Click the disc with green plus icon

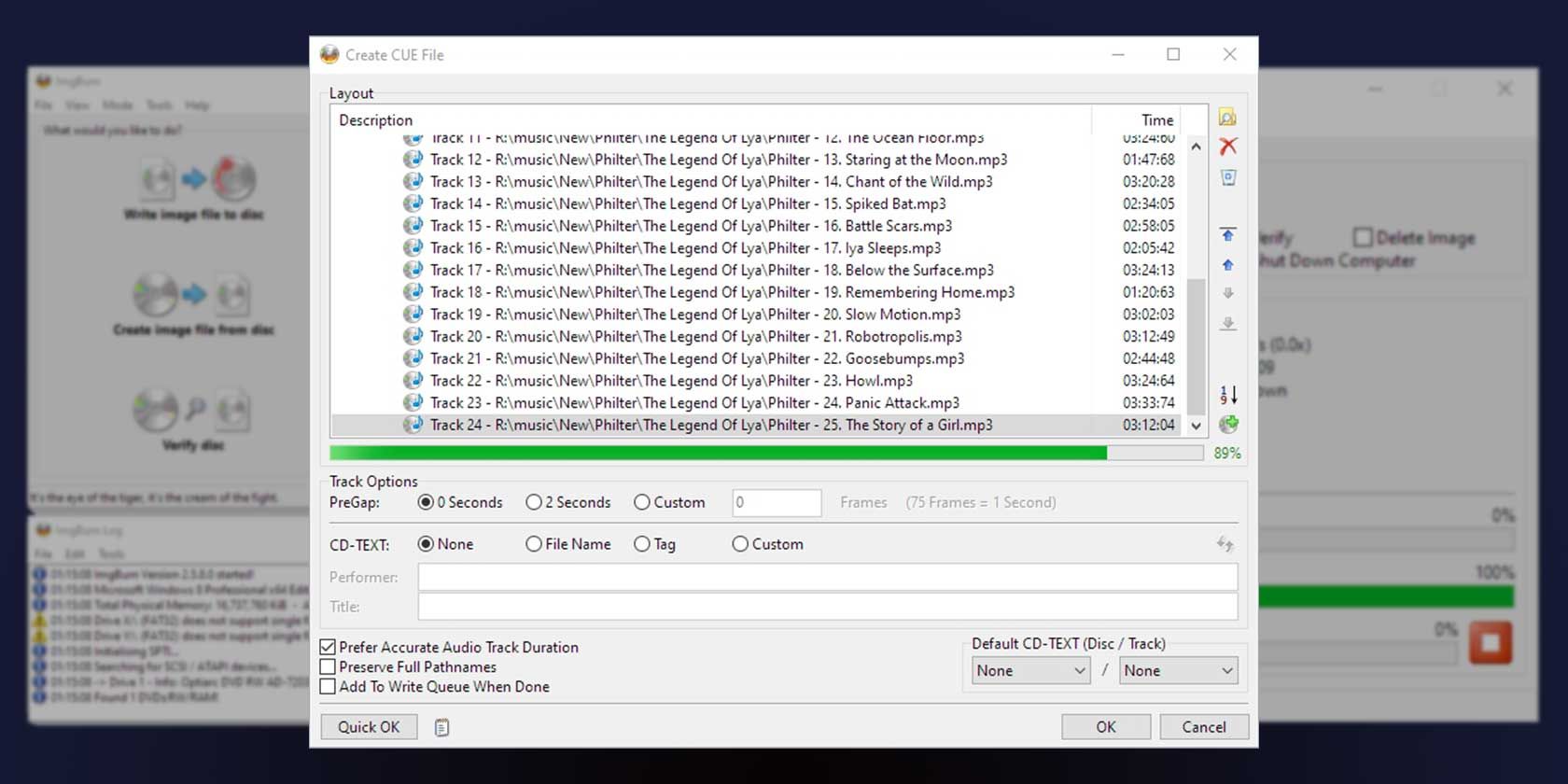point(1228,425)
